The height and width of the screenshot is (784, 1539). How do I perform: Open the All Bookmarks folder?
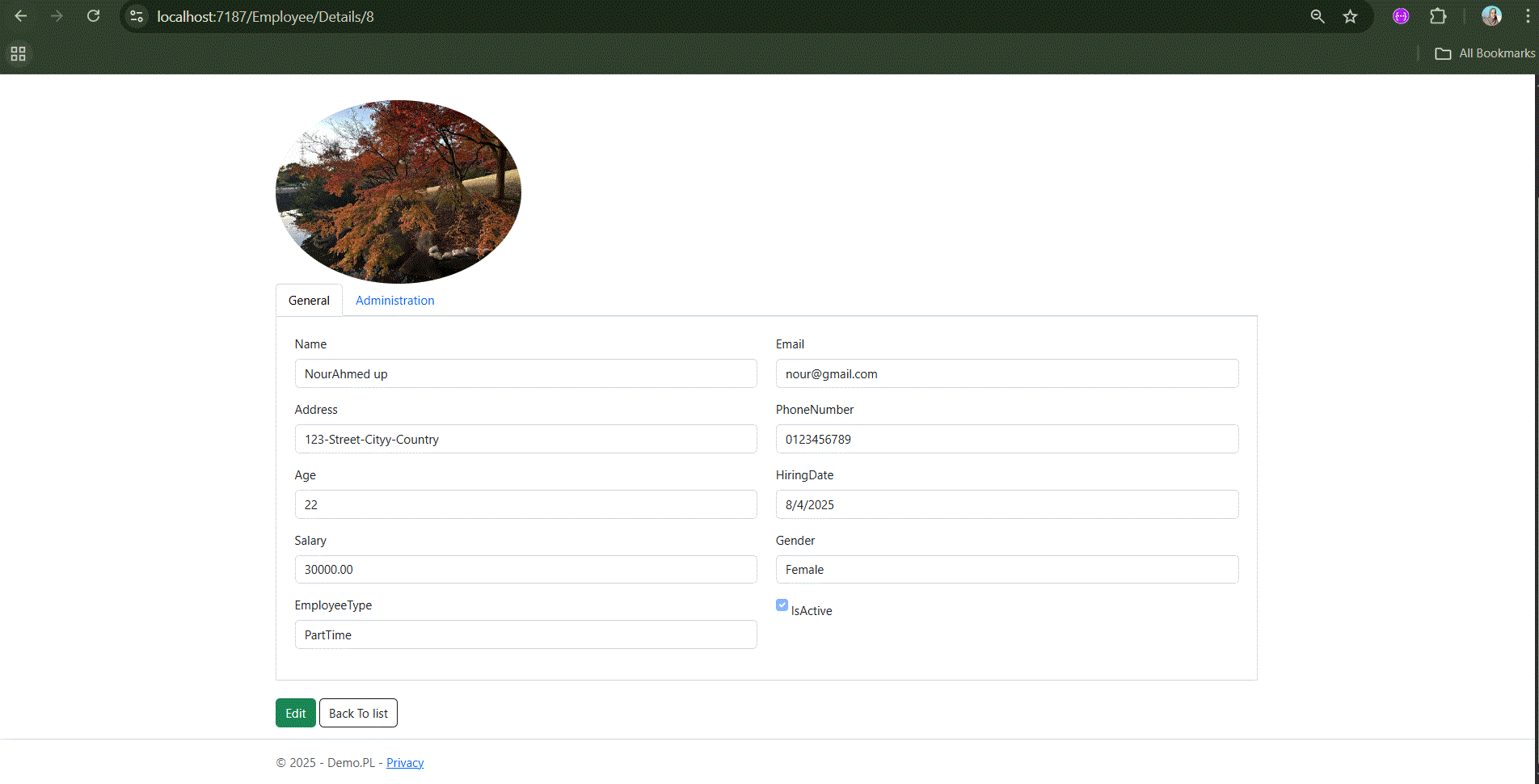click(1485, 53)
